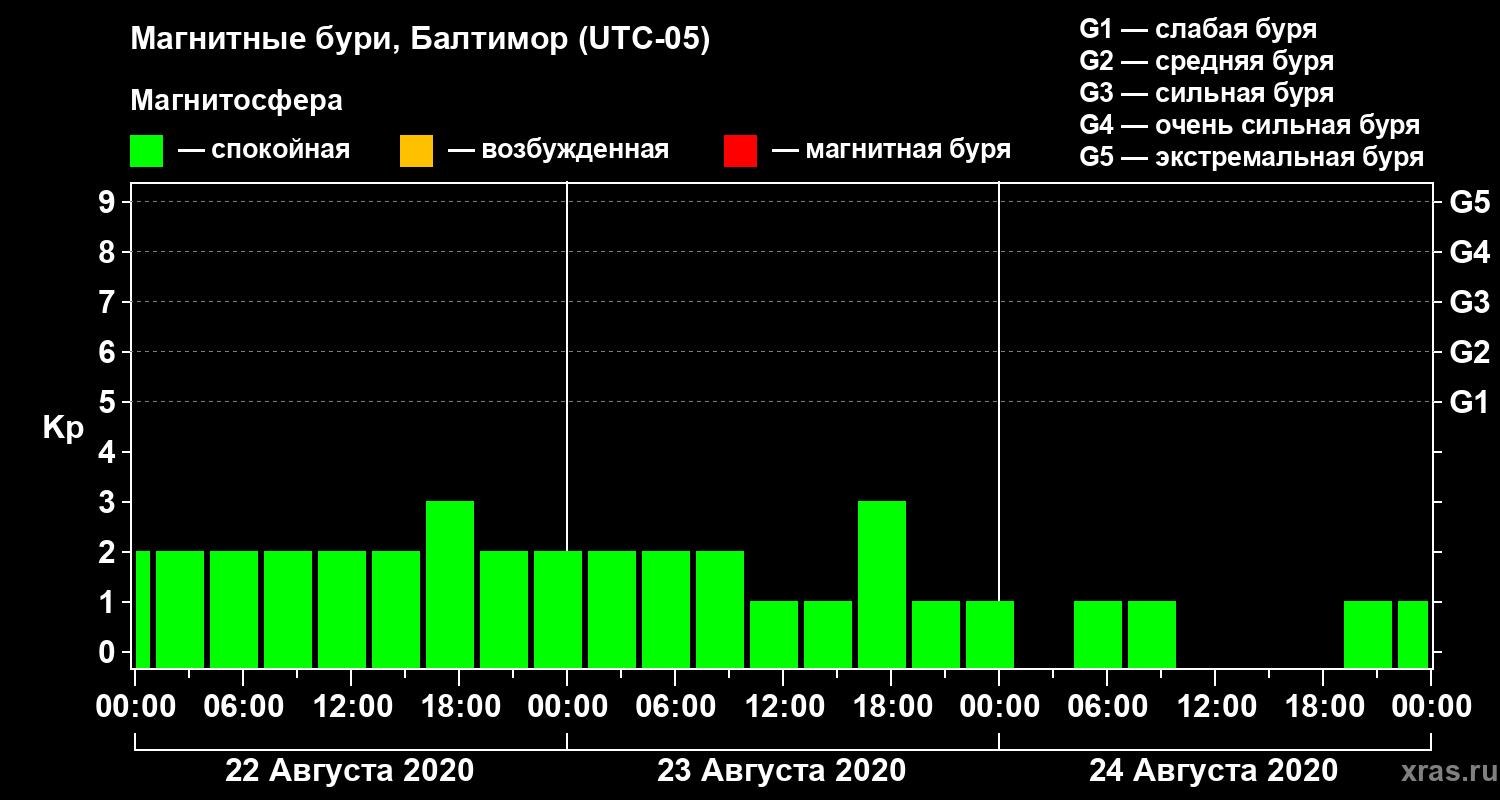Click the 'Магнитосфера' subtitle
1500x800 pixels.
pos(237,101)
